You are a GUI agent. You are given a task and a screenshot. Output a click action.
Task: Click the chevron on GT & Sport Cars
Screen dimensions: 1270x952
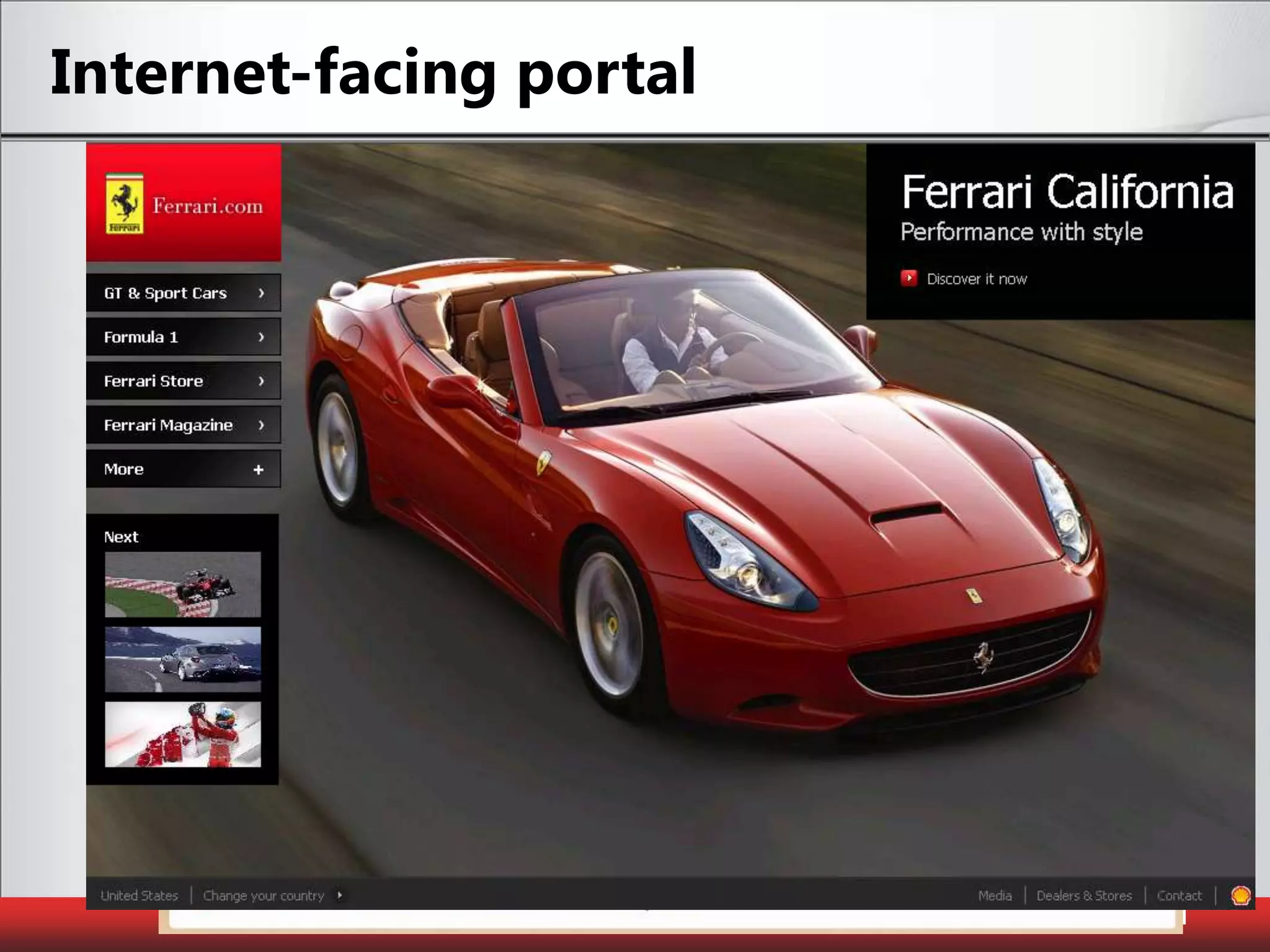click(x=261, y=293)
